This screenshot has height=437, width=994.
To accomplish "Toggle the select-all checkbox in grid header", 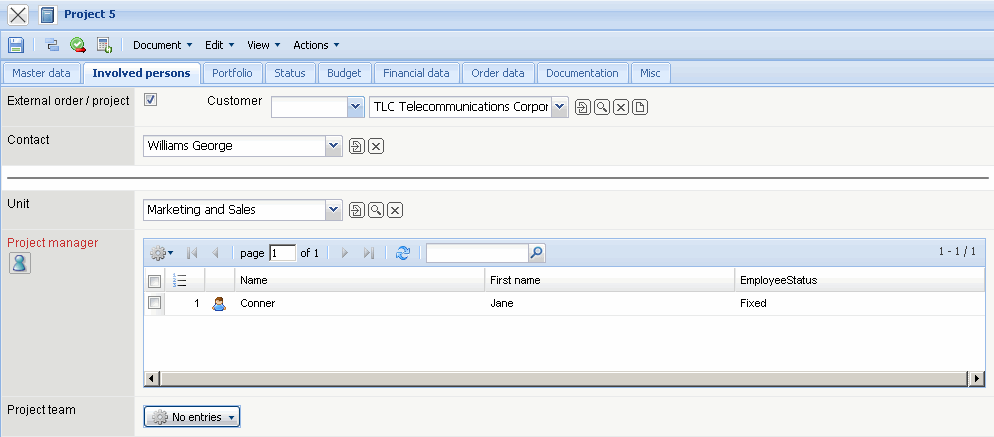I will coord(155,281).
